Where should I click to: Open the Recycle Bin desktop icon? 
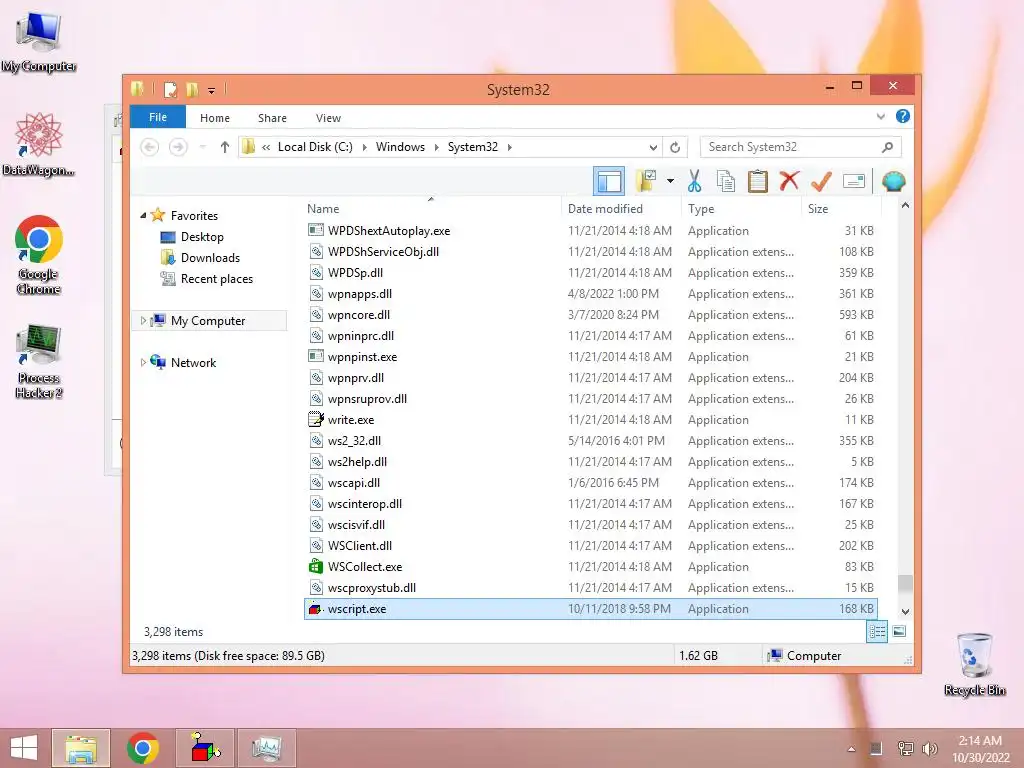coord(974,664)
